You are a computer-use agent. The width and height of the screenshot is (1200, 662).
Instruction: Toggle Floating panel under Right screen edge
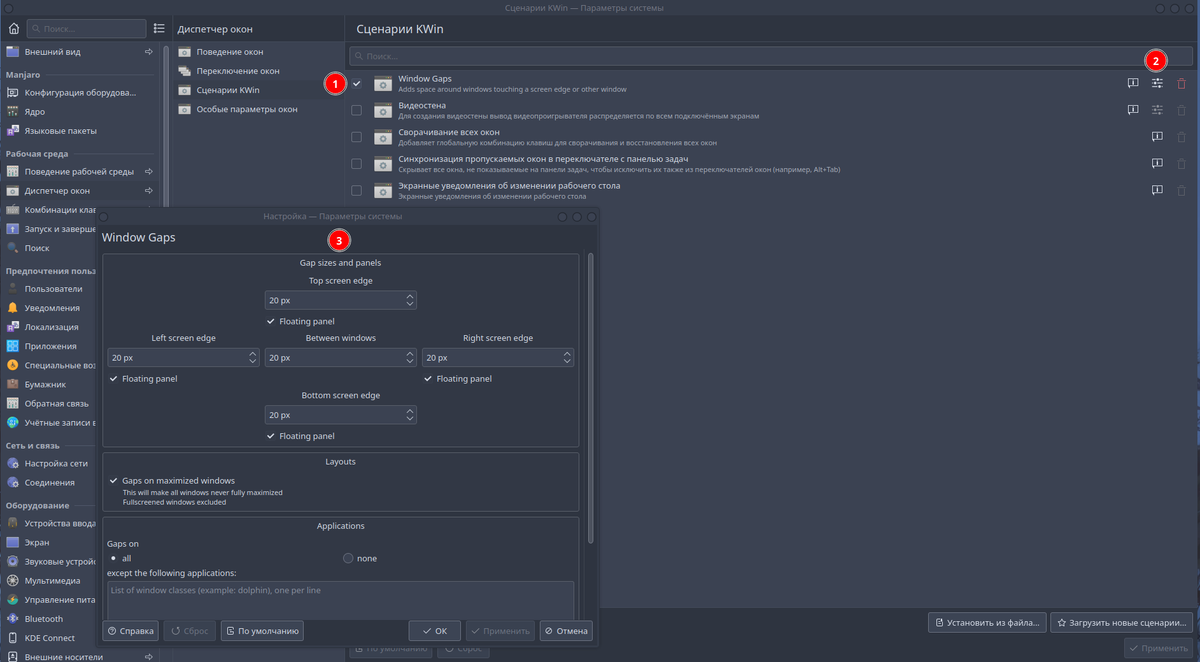pyautogui.click(x=458, y=379)
